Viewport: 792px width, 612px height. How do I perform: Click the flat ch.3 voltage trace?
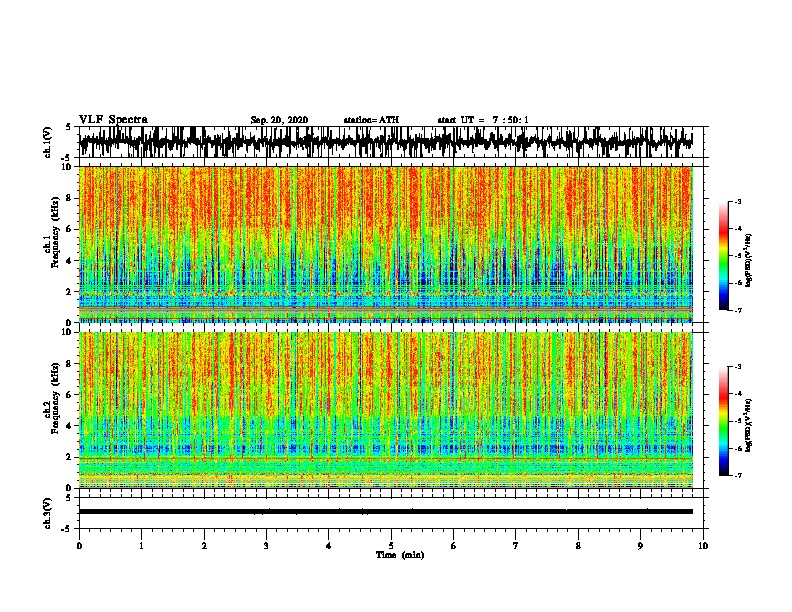tap(385, 512)
